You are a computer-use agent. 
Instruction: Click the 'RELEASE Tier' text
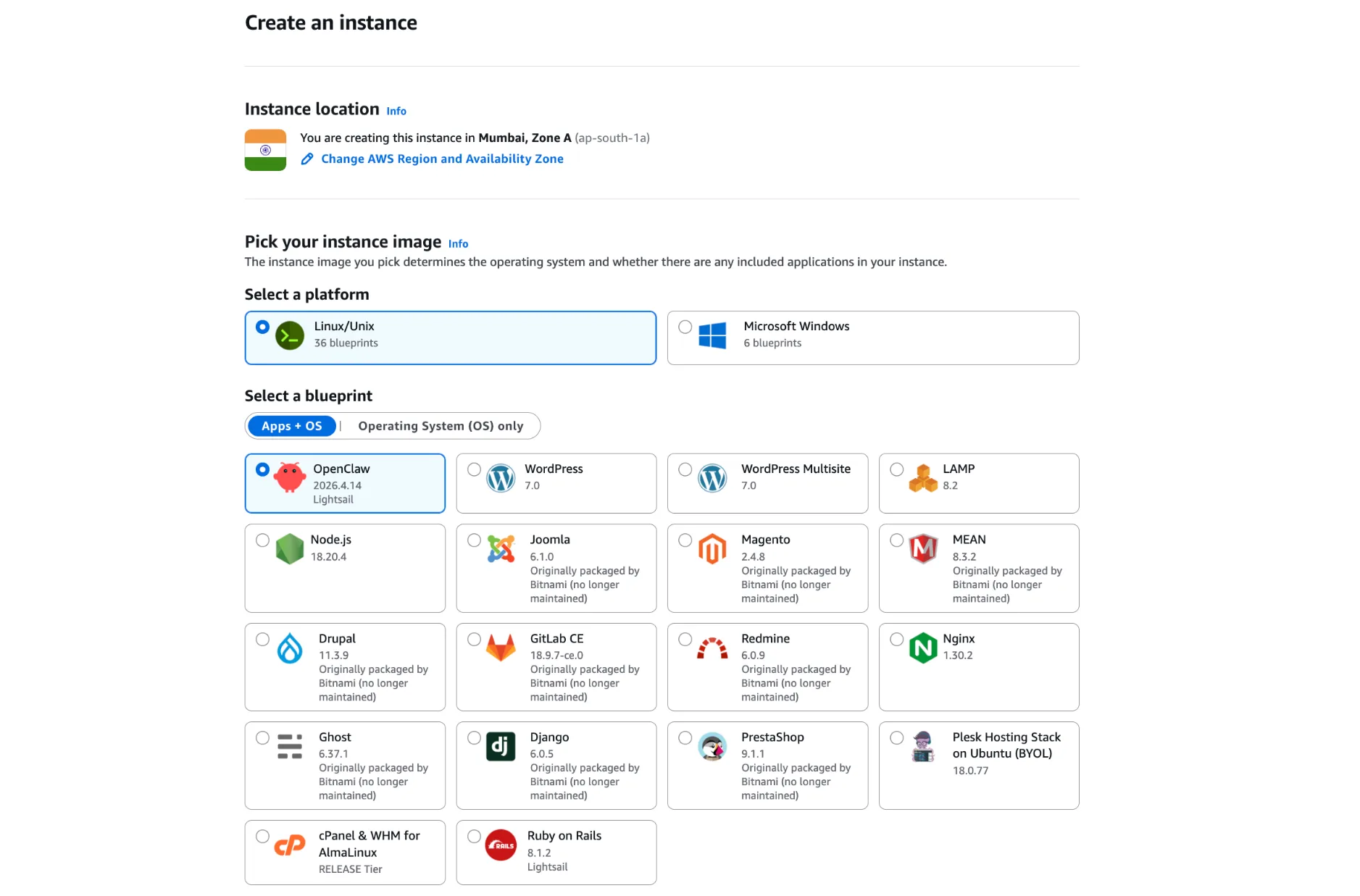click(x=350, y=868)
